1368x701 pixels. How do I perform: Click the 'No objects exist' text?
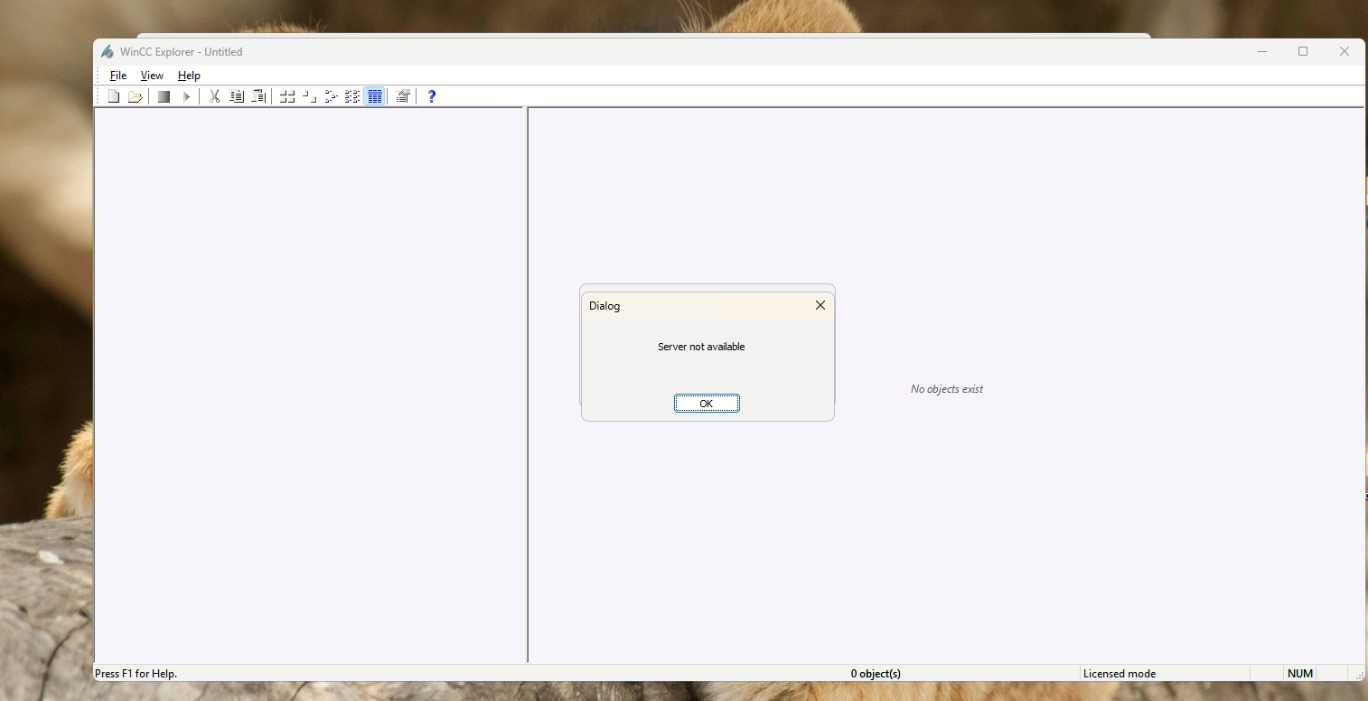tap(947, 389)
